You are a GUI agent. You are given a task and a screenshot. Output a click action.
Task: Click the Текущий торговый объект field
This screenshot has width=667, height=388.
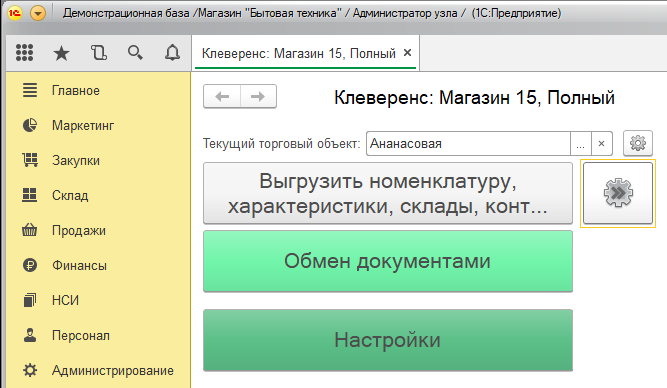(x=468, y=144)
